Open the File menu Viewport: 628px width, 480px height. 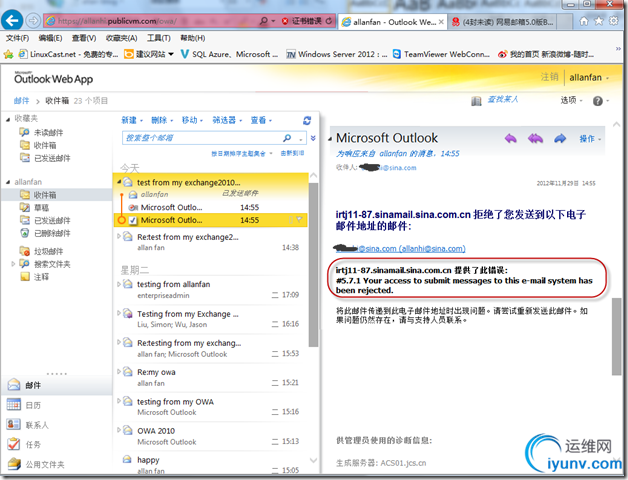(x=17, y=38)
